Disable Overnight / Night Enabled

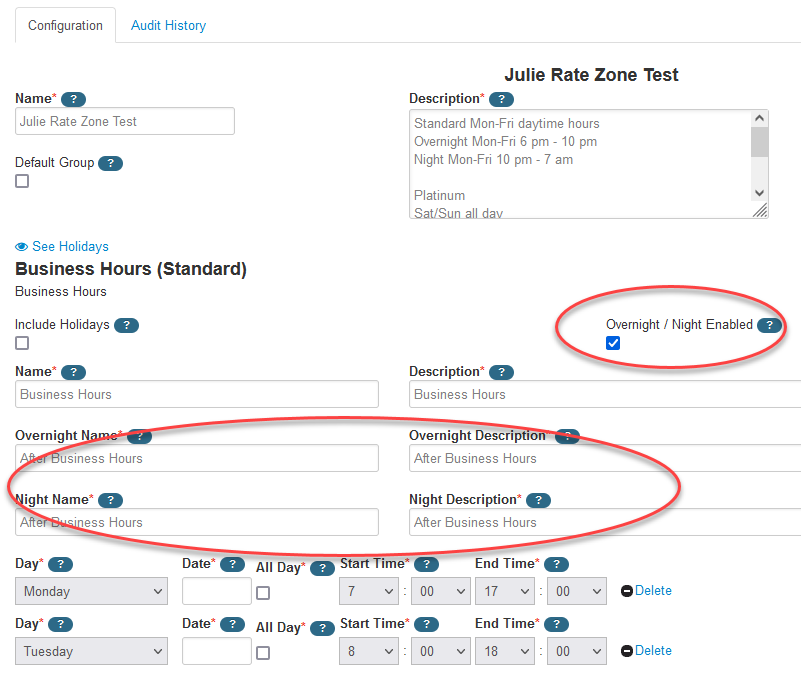pos(613,343)
